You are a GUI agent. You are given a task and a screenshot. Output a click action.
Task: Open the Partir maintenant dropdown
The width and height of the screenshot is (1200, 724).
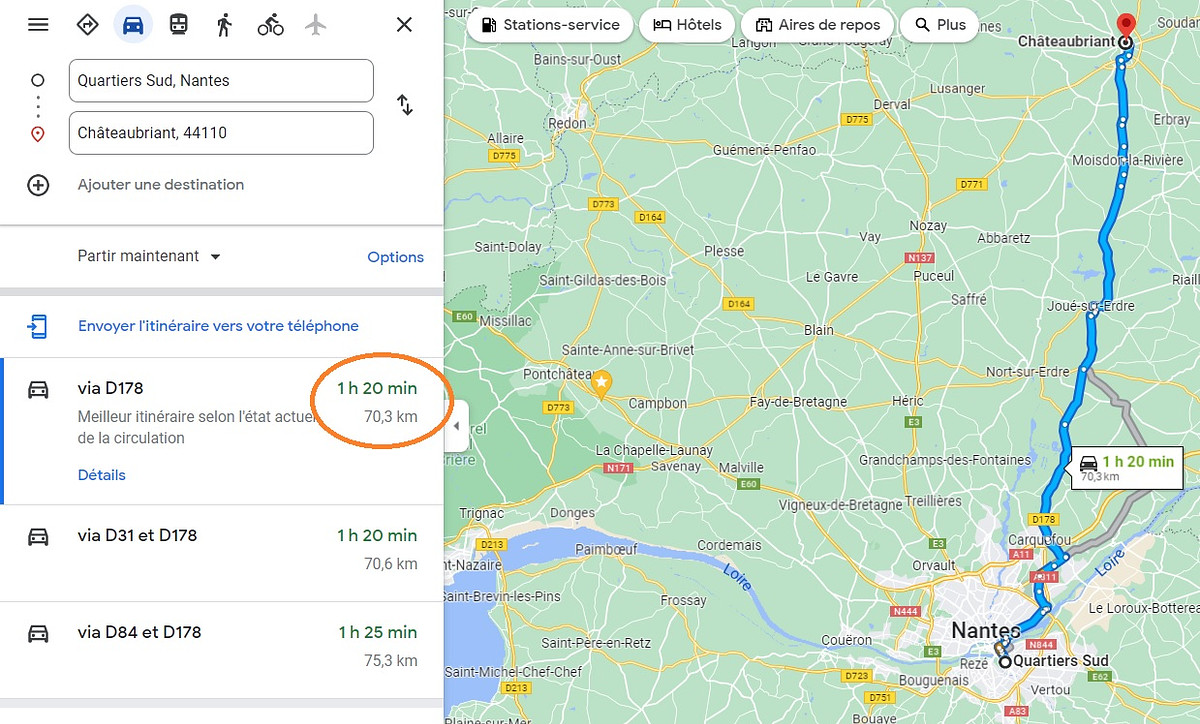coord(150,256)
